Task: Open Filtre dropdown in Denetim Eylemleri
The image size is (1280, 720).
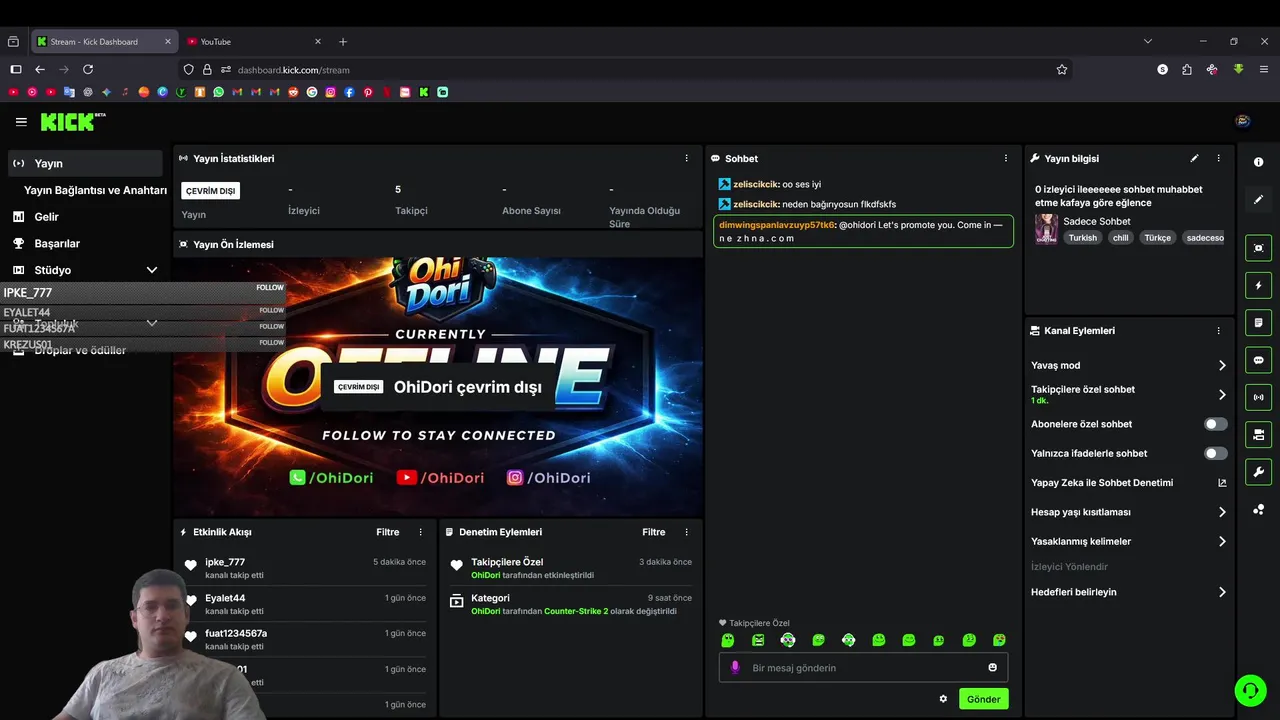Action: [653, 532]
